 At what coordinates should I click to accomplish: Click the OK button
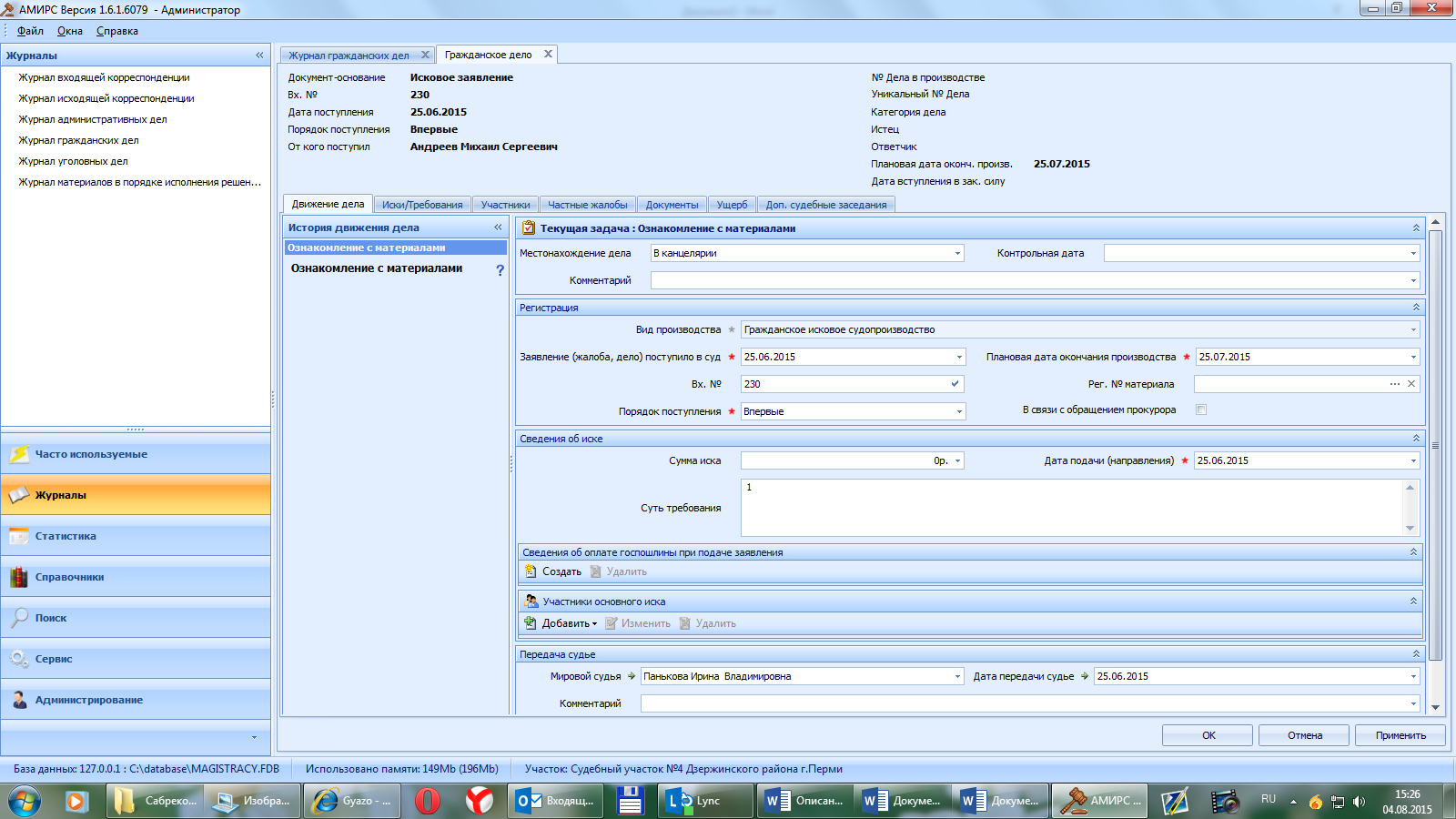1208,735
